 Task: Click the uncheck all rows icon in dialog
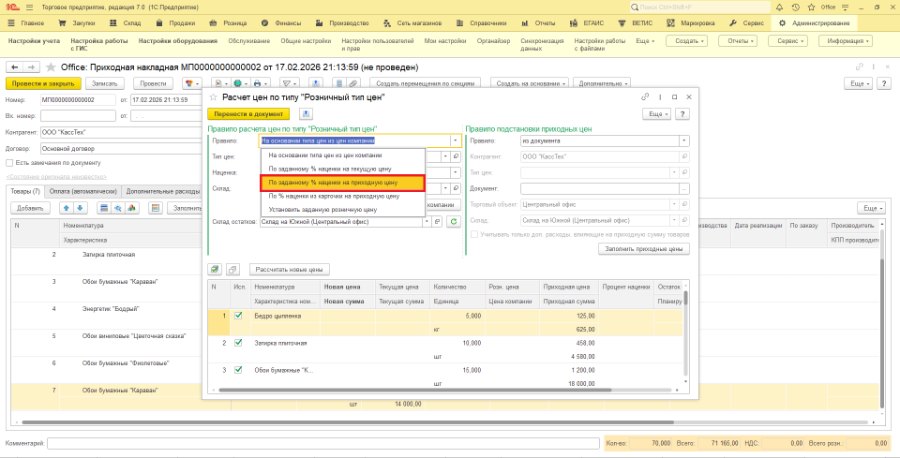(232, 269)
